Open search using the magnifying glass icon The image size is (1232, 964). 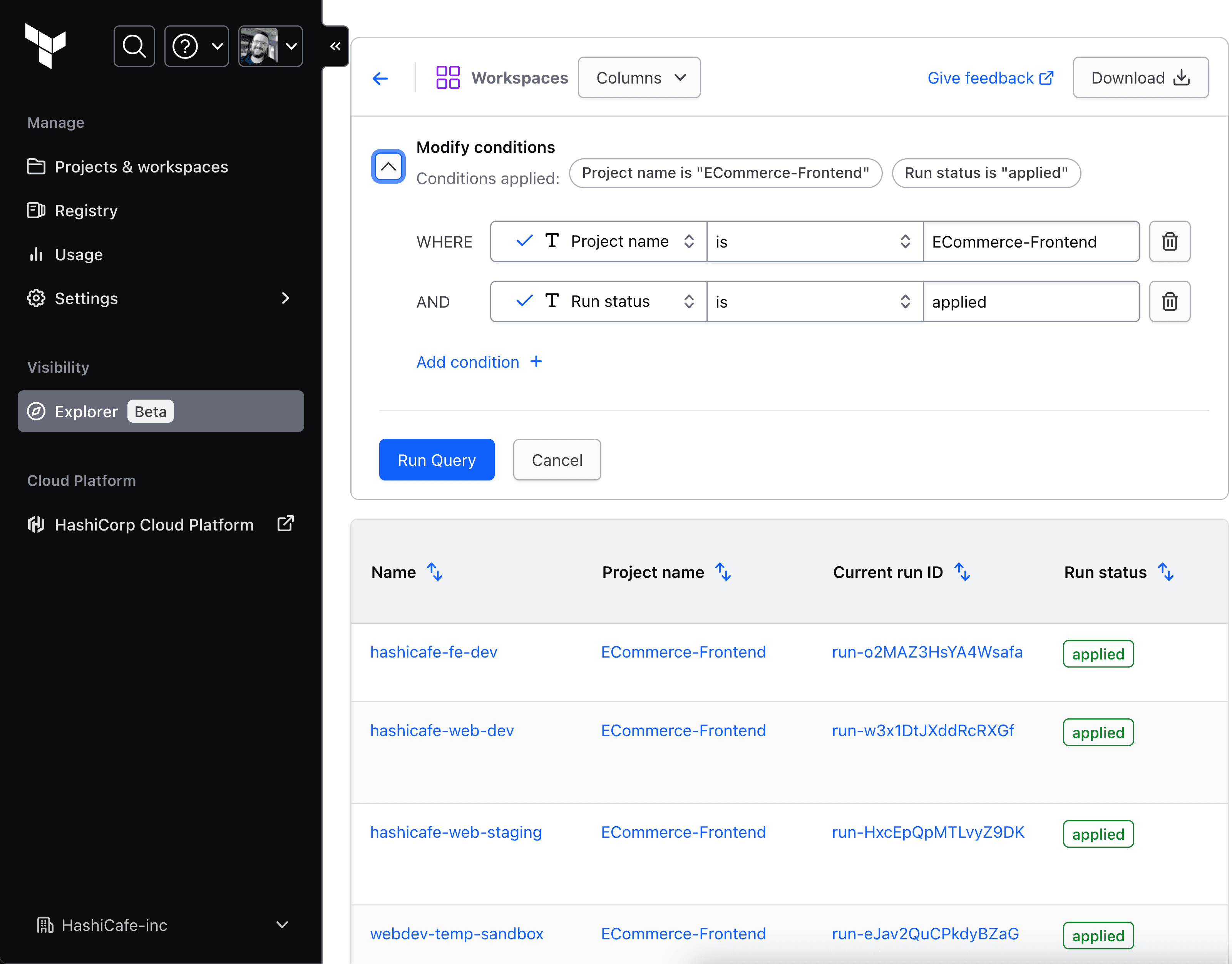point(134,46)
